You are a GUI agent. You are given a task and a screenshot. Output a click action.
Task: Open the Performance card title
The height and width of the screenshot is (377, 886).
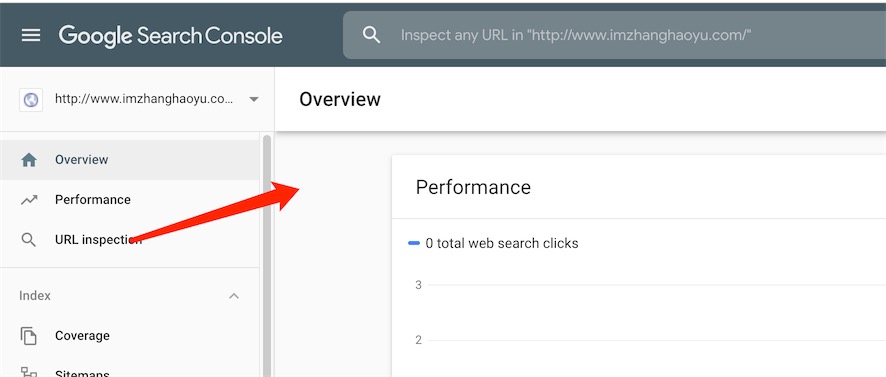[473, 187]
